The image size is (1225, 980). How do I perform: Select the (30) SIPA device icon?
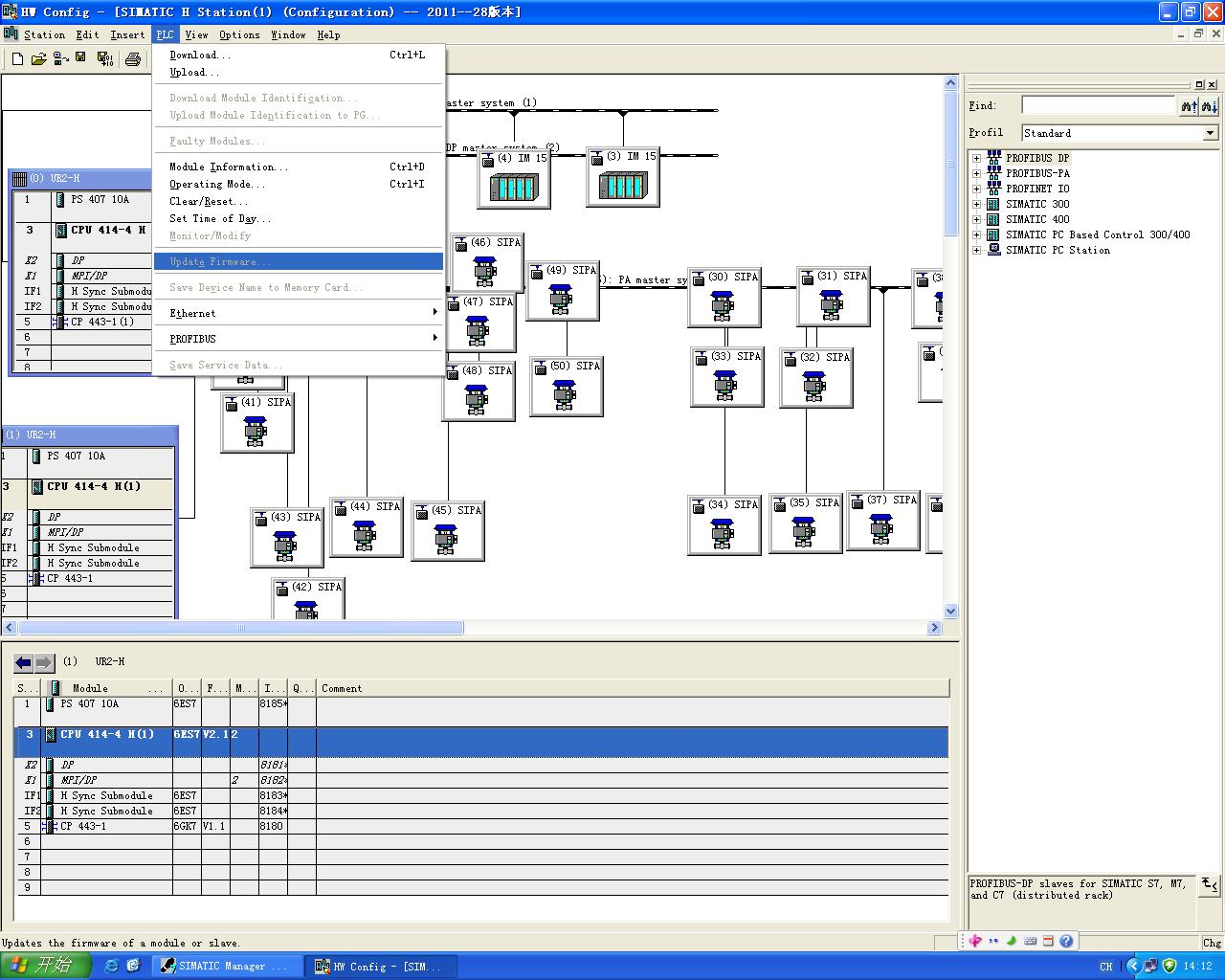tap(724, 297)
